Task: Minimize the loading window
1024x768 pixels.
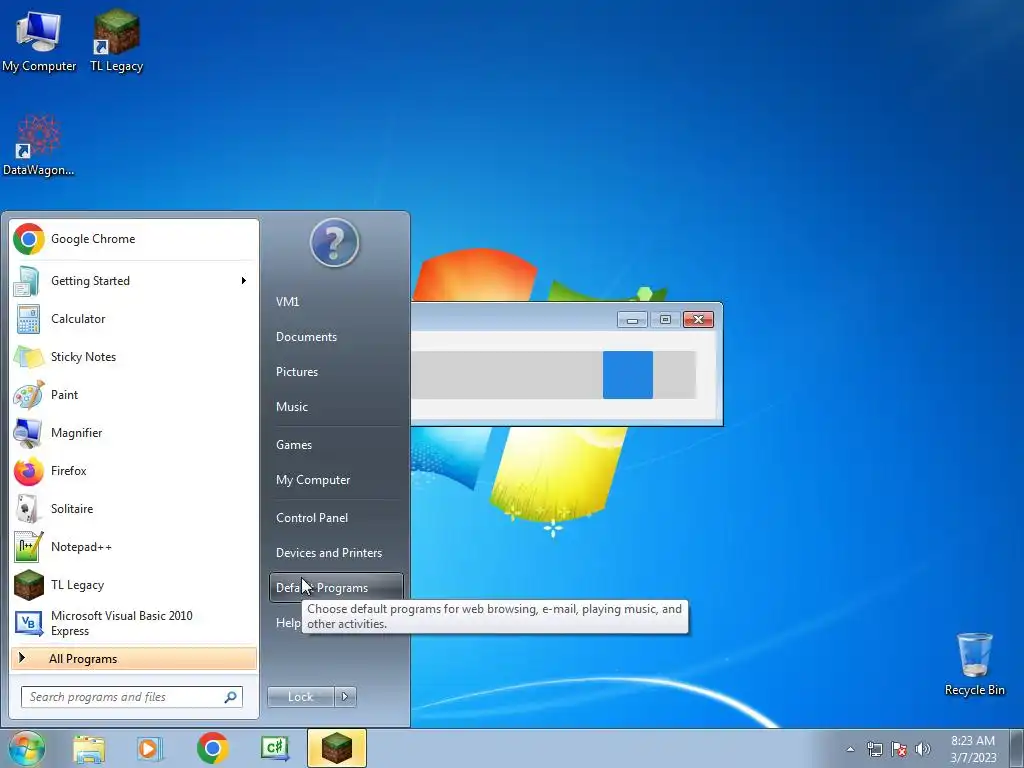Action: click(632, 319)
